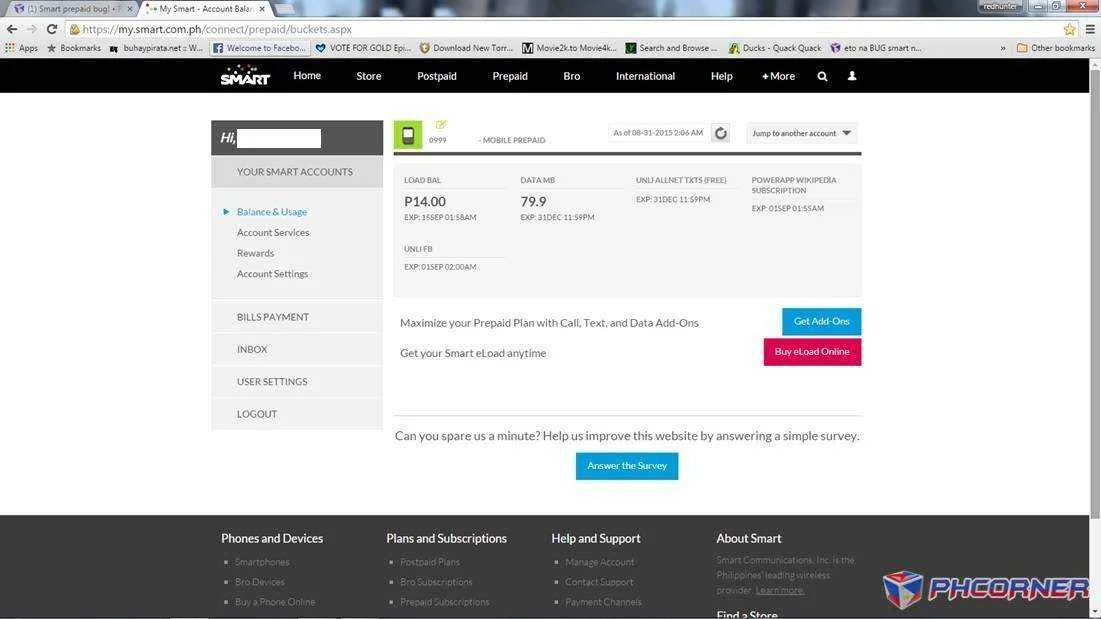This screenshot has height=619, width=1101.
Task: Open INBOX in the sidebar
Action: 297,350
